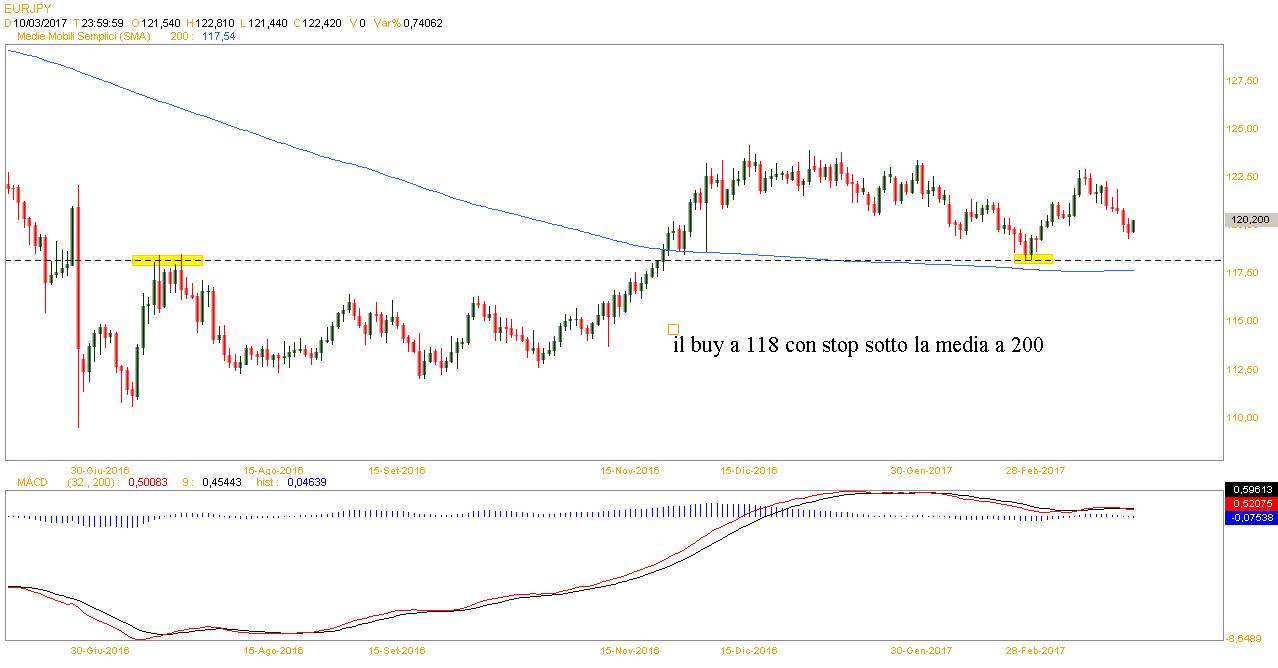Image resolution: width=1278 pixels, height=668 pixels.
Task: Click the 125,00 price axis label
Action: tap(1243, 128)
